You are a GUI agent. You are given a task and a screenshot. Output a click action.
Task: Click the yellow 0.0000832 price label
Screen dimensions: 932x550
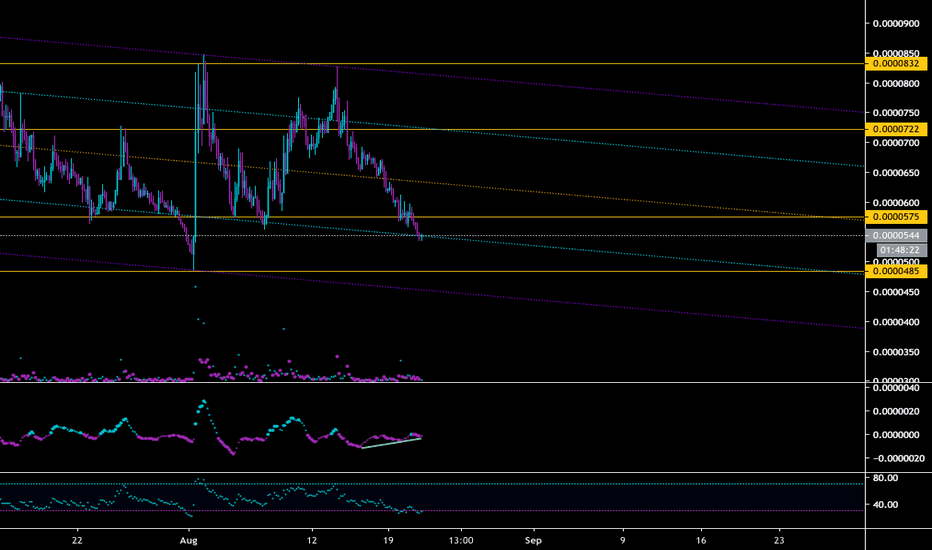tap(896, 64)
